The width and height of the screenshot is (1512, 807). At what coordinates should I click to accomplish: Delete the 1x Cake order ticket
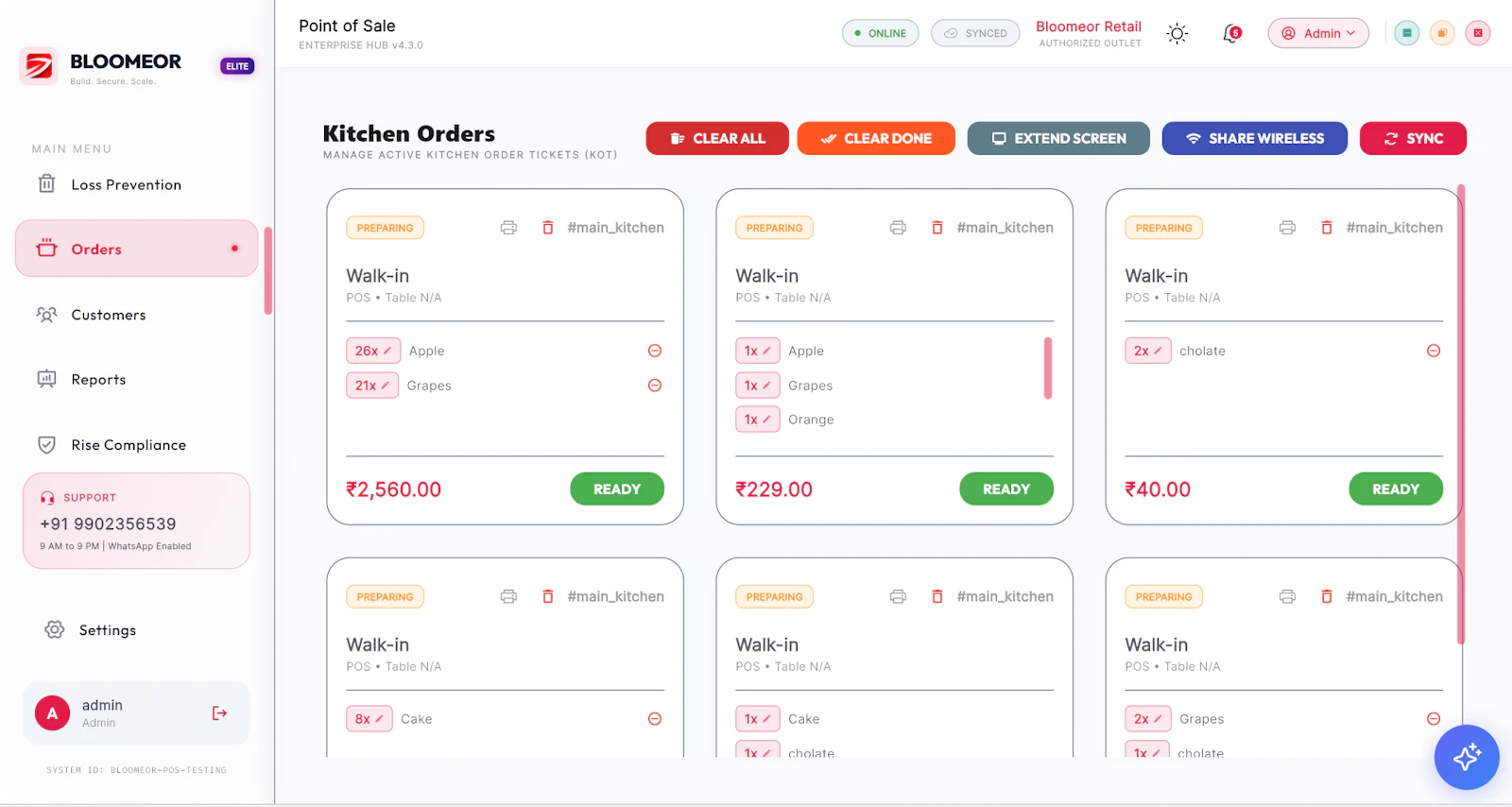point(937,596)
